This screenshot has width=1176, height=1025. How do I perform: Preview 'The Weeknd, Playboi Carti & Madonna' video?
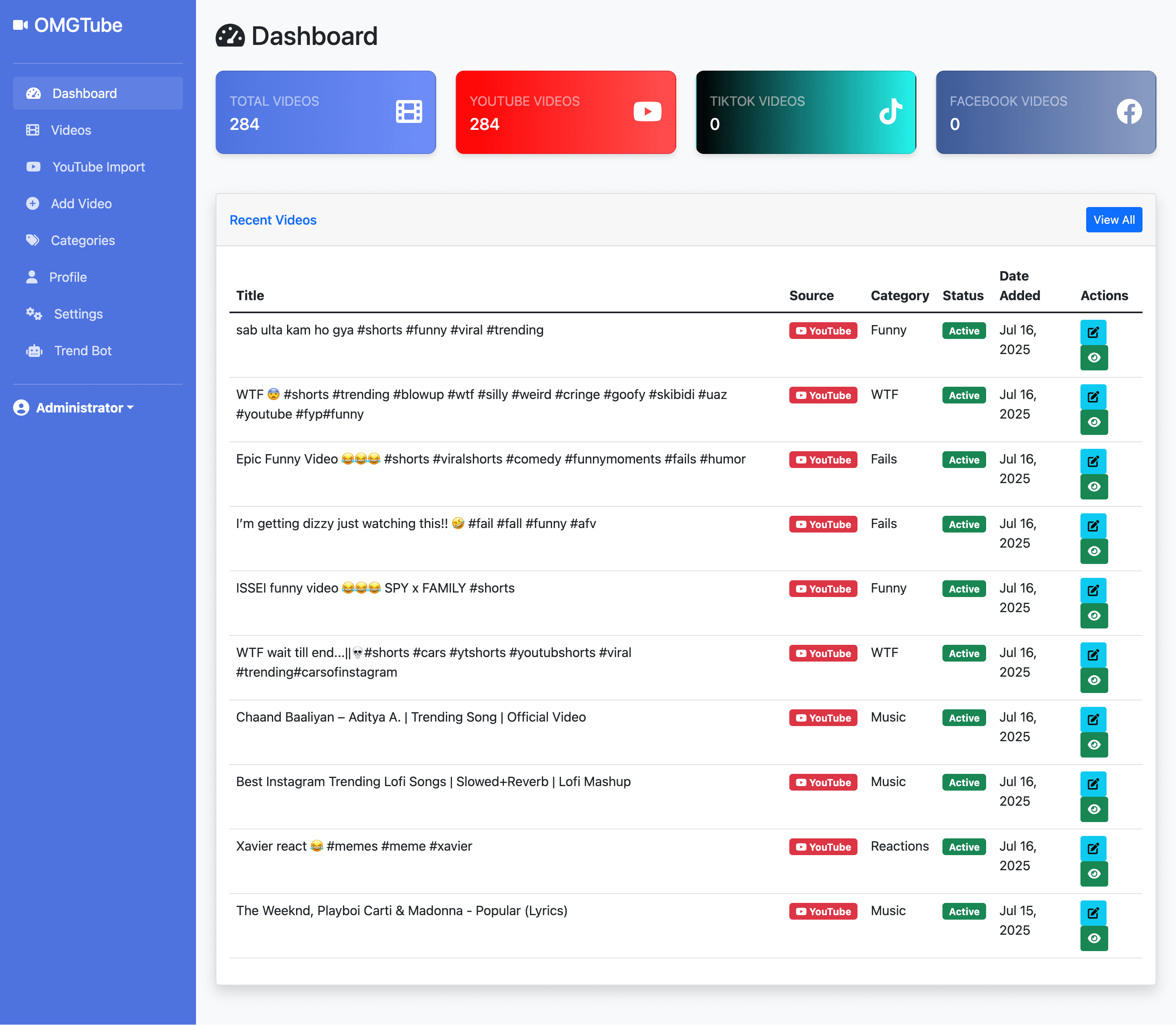pos(1094,939)
